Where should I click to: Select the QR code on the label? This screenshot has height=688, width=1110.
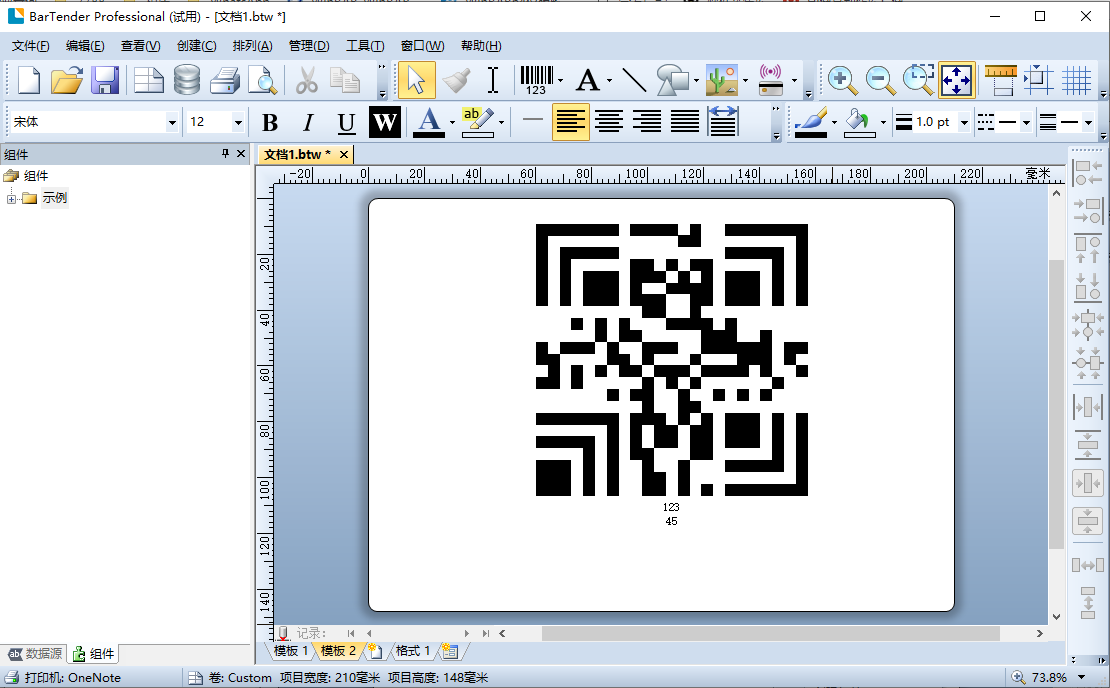coord(672,360)
